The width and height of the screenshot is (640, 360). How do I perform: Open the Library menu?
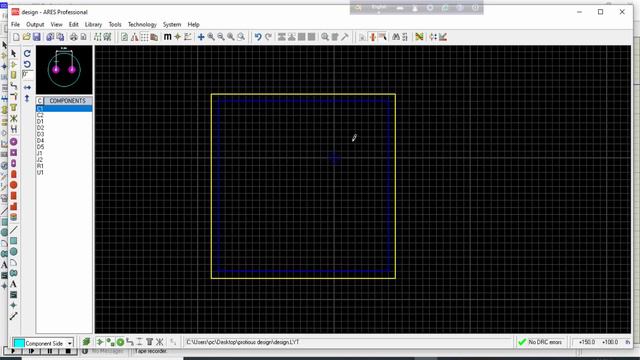coord(93,24)
